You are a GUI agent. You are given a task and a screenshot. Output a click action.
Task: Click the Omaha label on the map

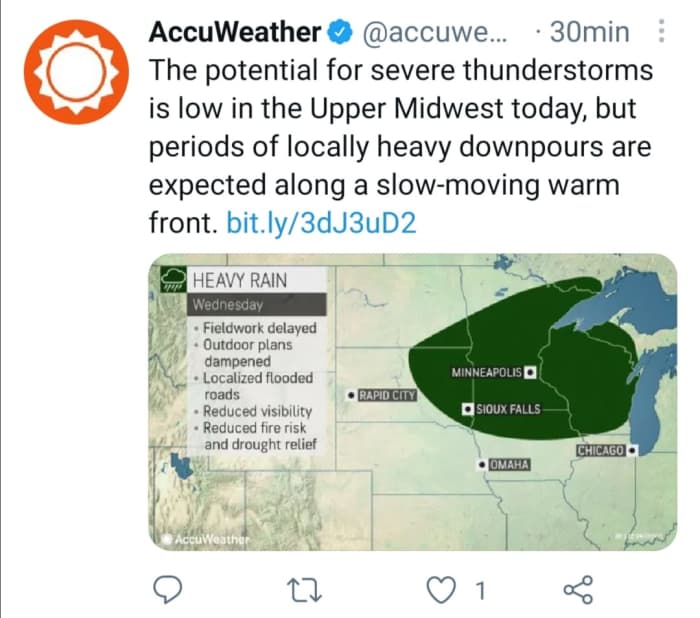click(x=508, y=465)
